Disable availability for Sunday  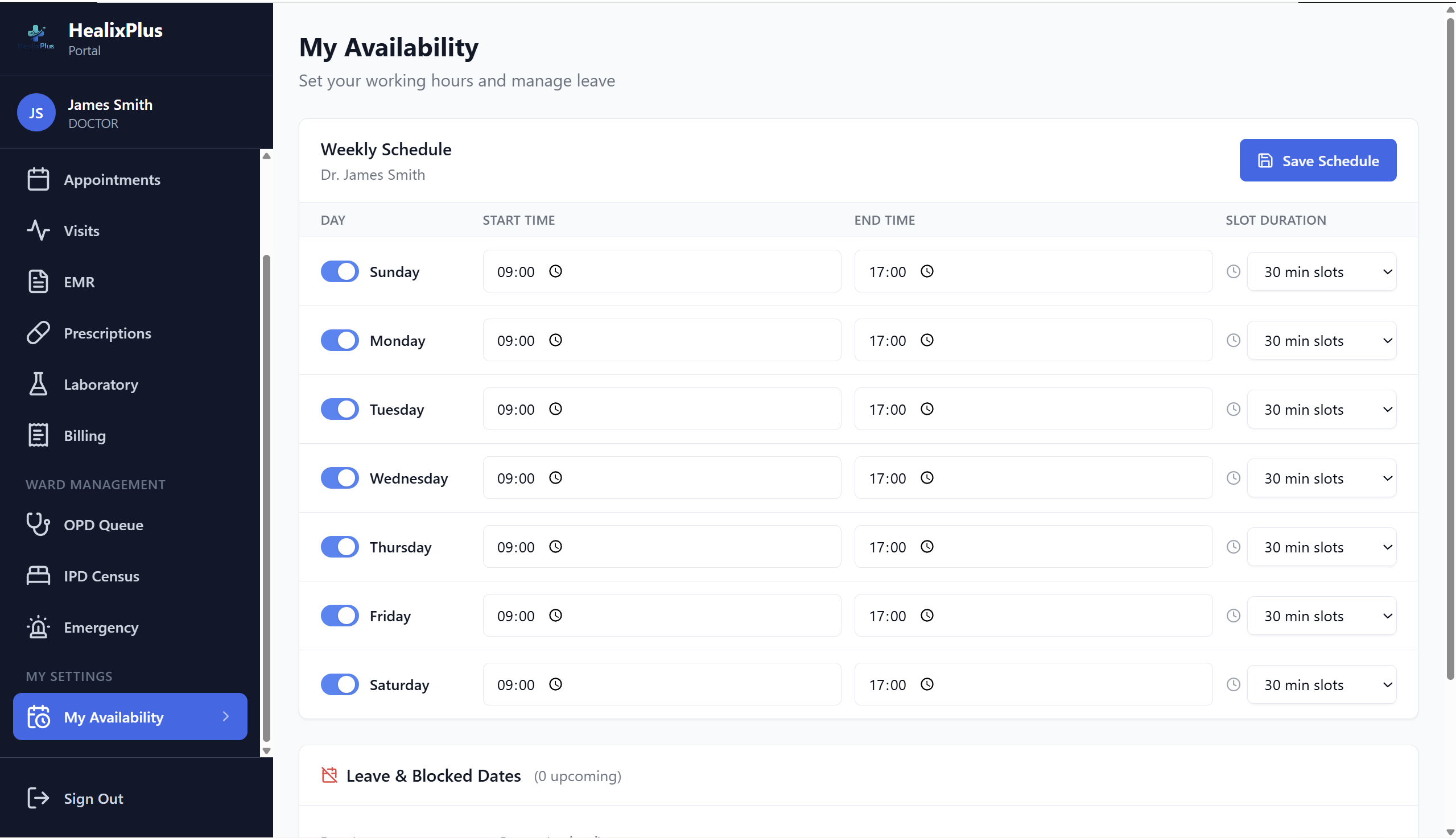(340, 271)
